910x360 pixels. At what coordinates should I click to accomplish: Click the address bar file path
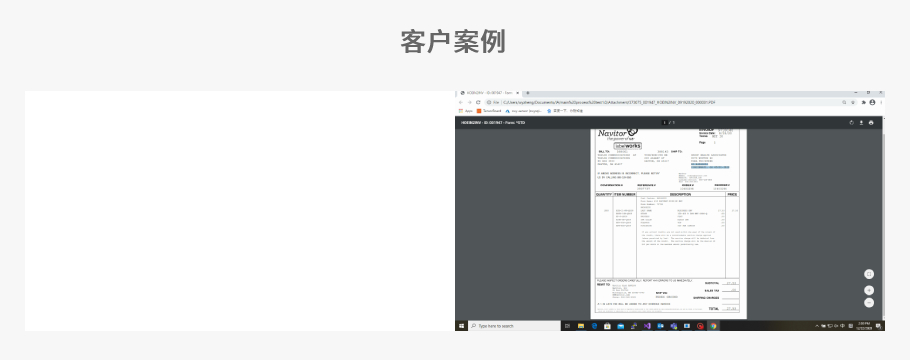tap(609, 102)
